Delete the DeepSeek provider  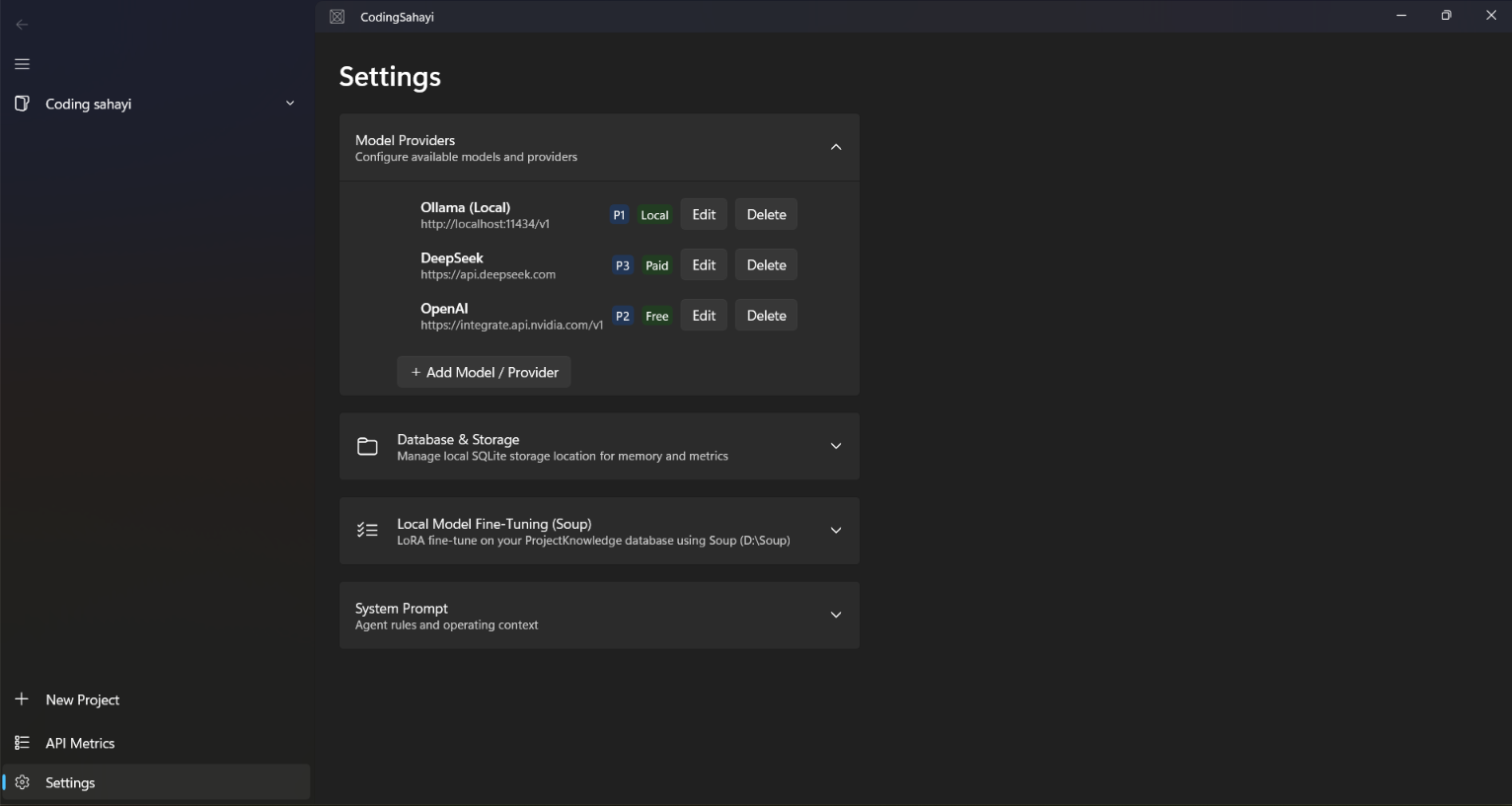point(766,265)
